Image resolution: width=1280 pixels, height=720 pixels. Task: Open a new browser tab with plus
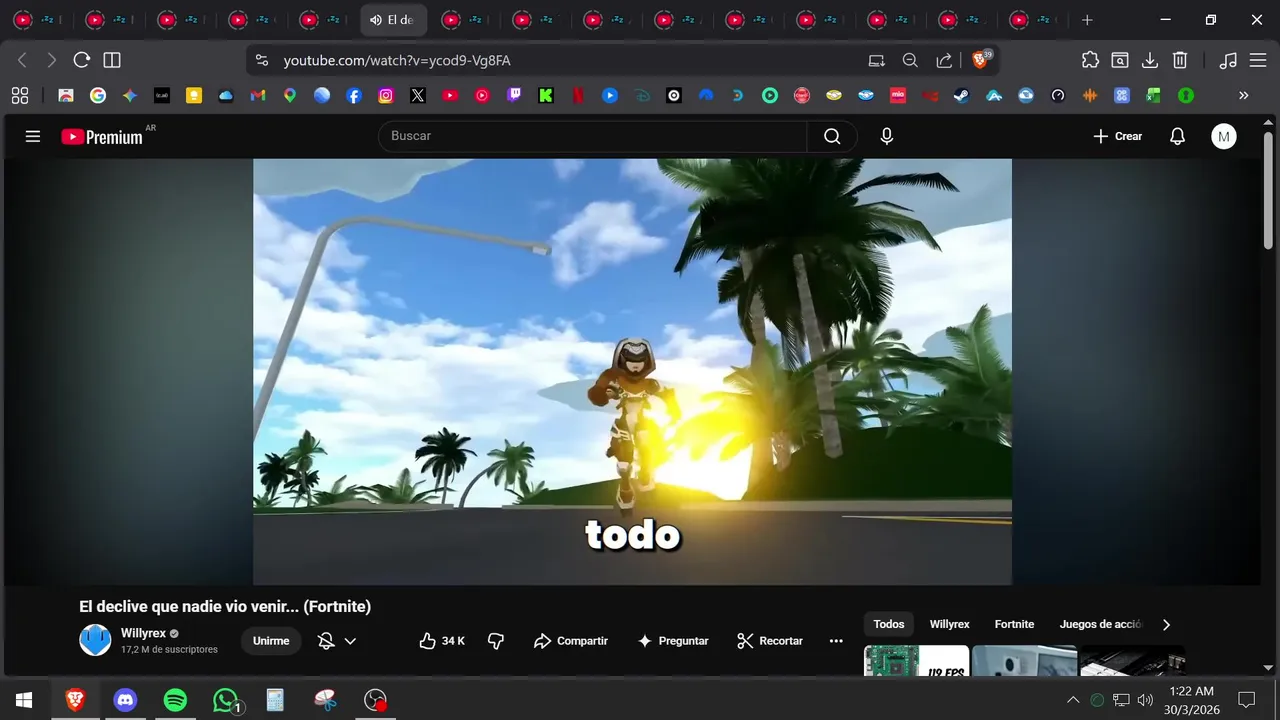click(x=1087, y=20)
